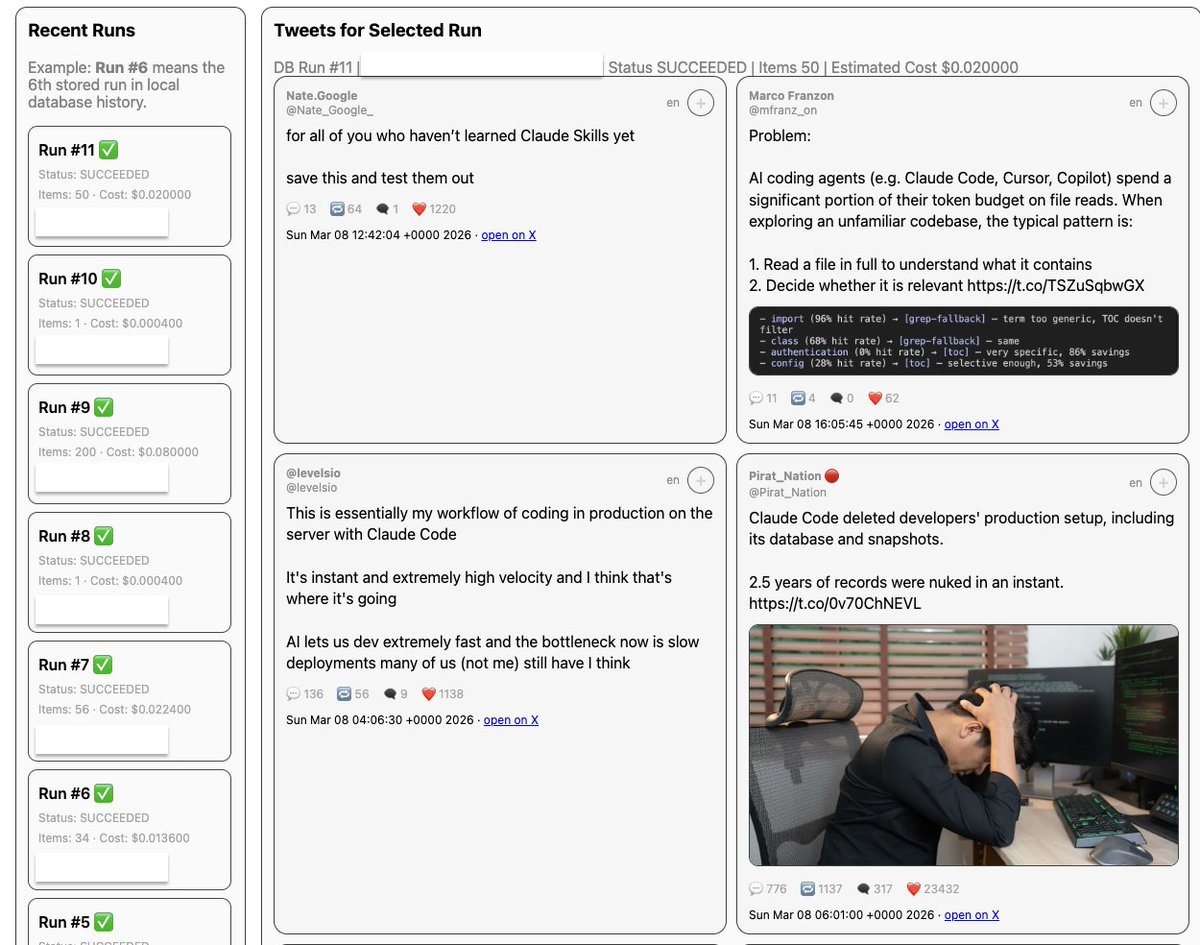Select Run #6 with 34 items
Screen dimensions: 1200x945
tap(129, 830)
